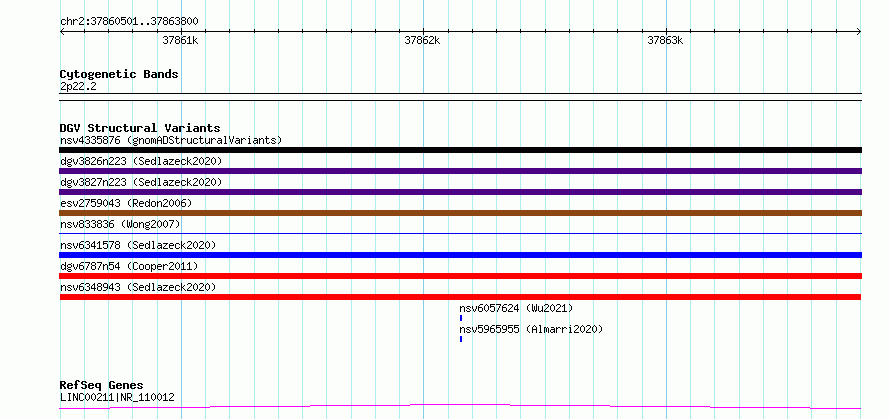
Task: Click the magenta LINC00211 gene track line
Action: pos(460,407)
